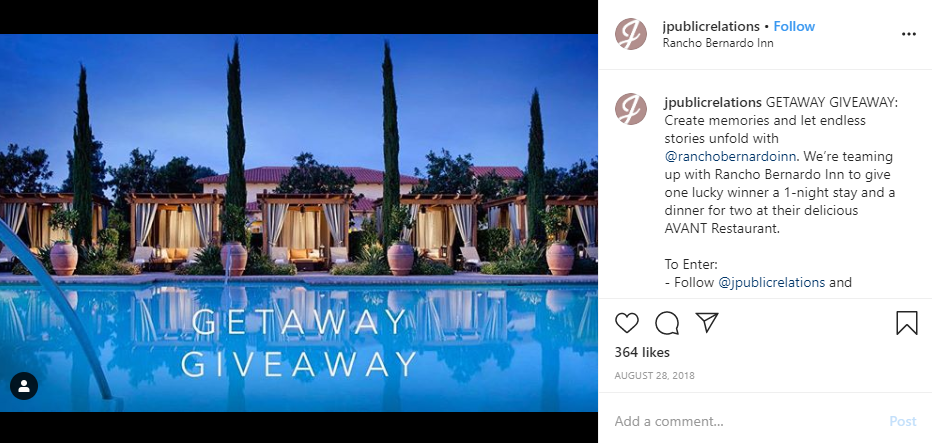Open jpublicrelations username at caption start
Image resolution: width=932 pixels, height=443 pixels.
[x=713, y=102]
